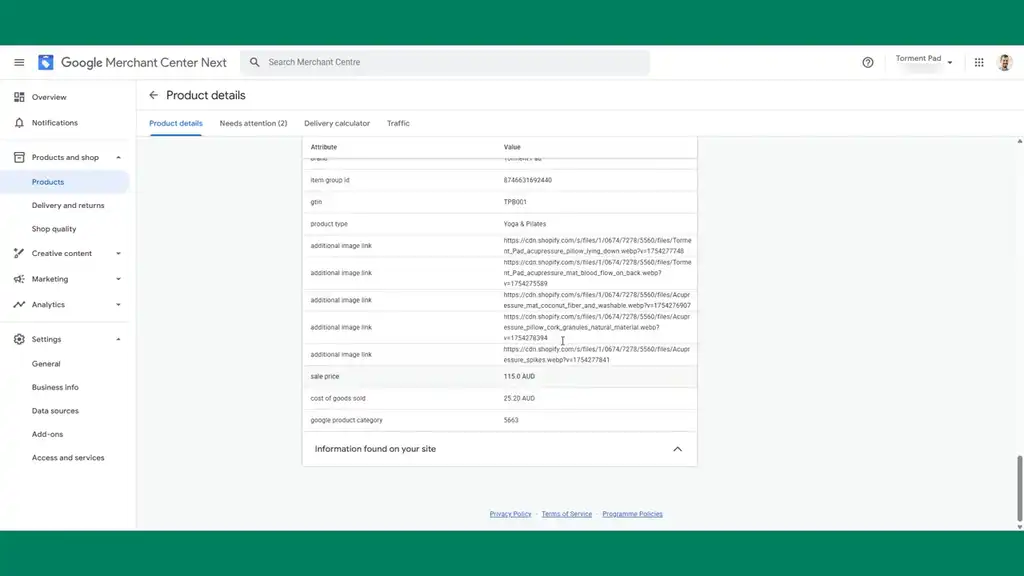The height and width of the screenshot is (576, 1024).
Task: Open the Terms of Service link
Action: tap(566, 514)
